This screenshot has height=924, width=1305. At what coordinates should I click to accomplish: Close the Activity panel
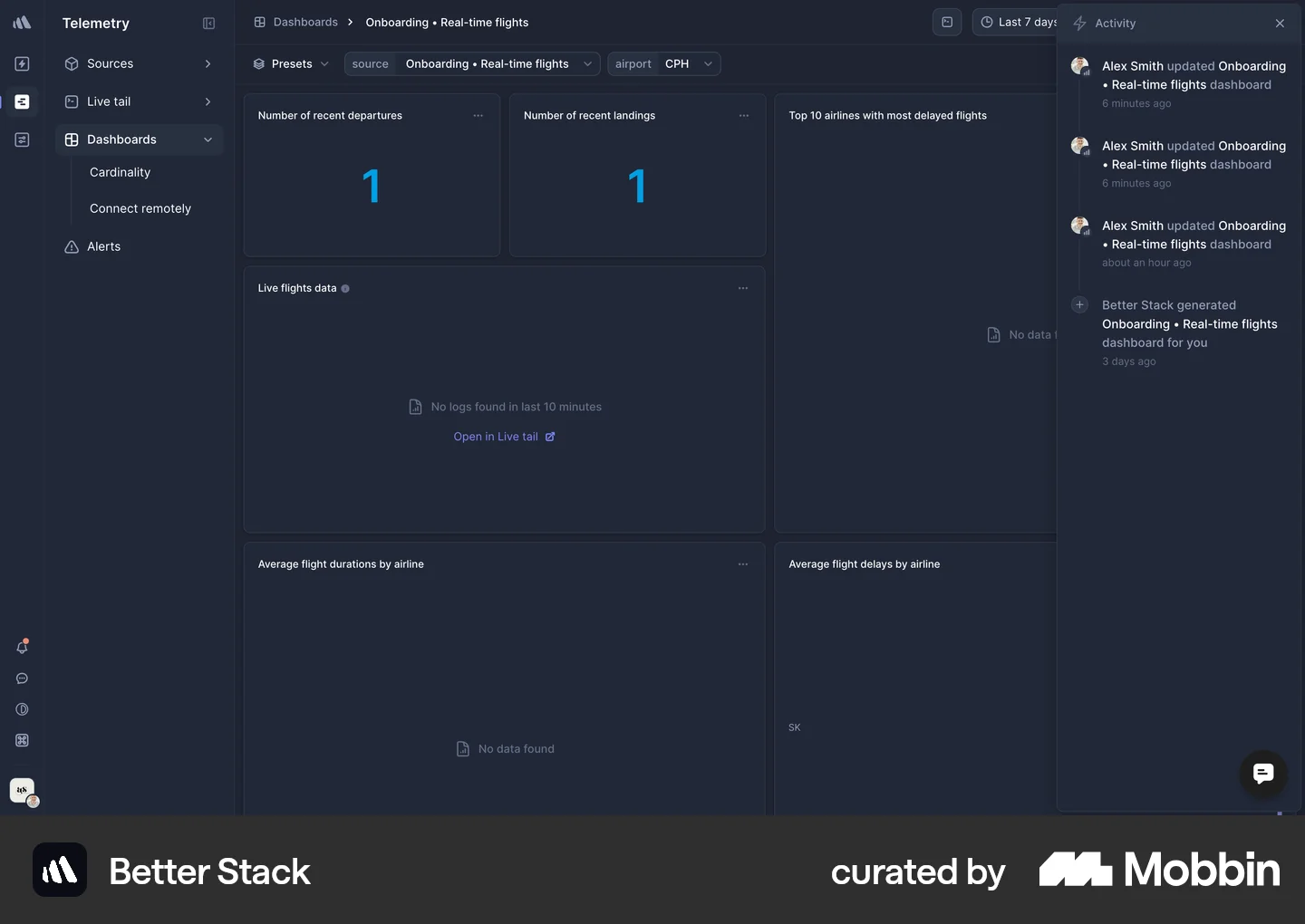(x=1280, y=24)
